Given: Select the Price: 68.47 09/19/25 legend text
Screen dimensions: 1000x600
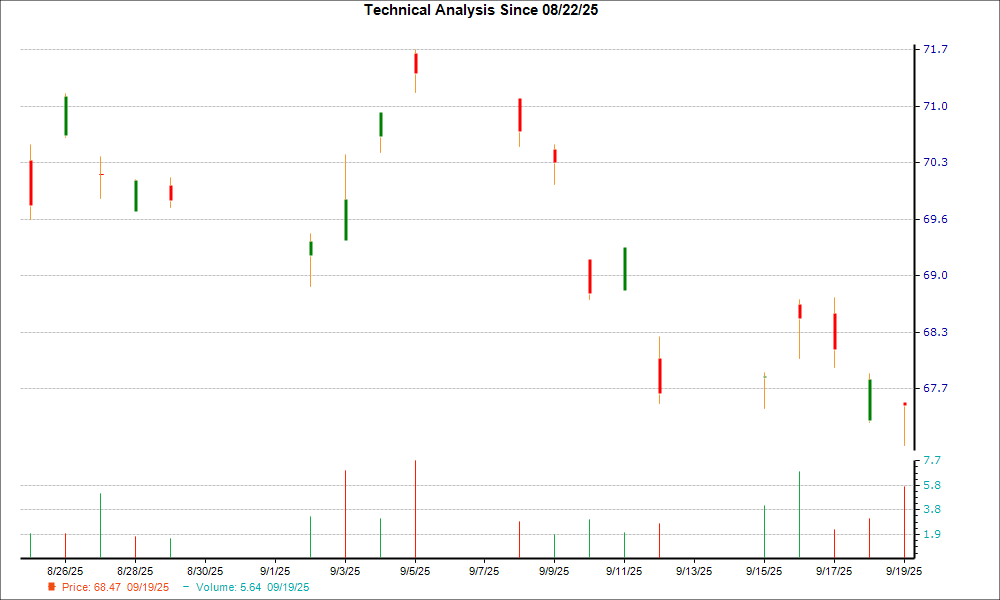Looking at the screenshot, I should click(x=115, y=587).
